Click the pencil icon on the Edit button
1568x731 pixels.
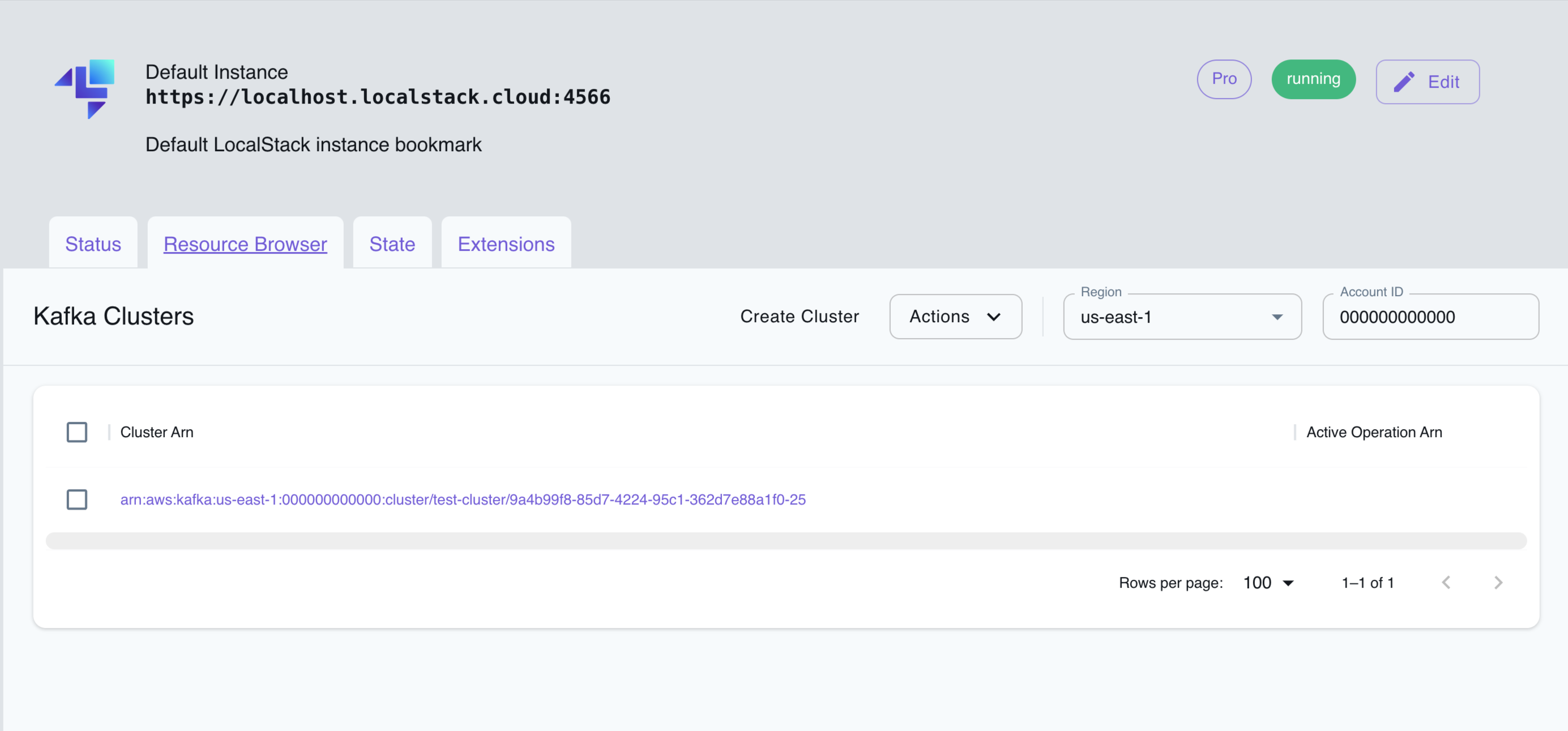(x=1405, y=81)
